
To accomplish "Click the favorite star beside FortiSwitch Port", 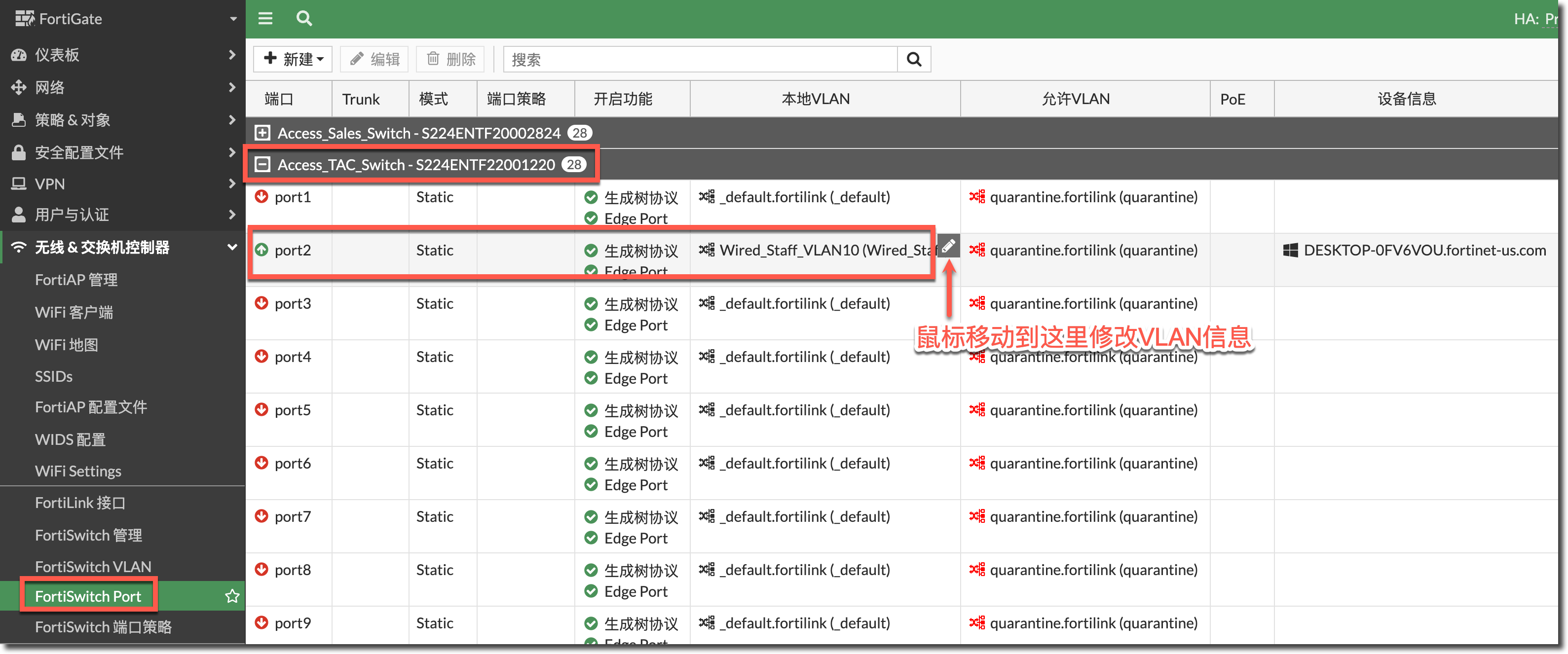I will (232, 596).
